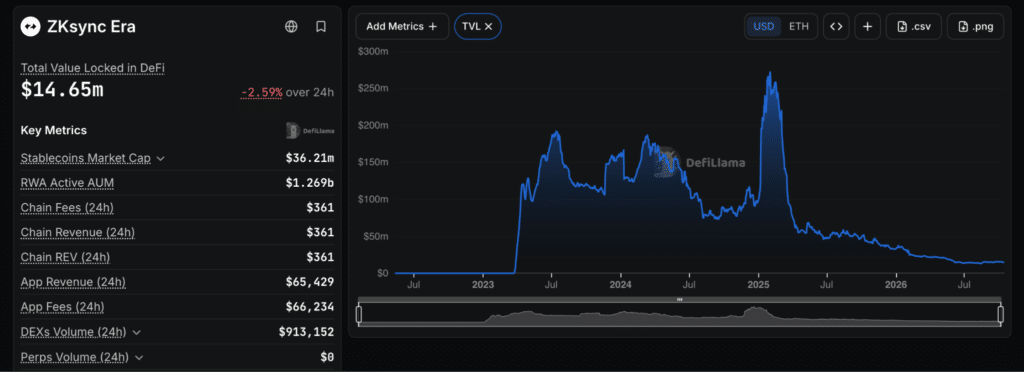Screen dimensions: 1024x372
Task: Click the RWA Active AUM label
Action: pos(67,183)
